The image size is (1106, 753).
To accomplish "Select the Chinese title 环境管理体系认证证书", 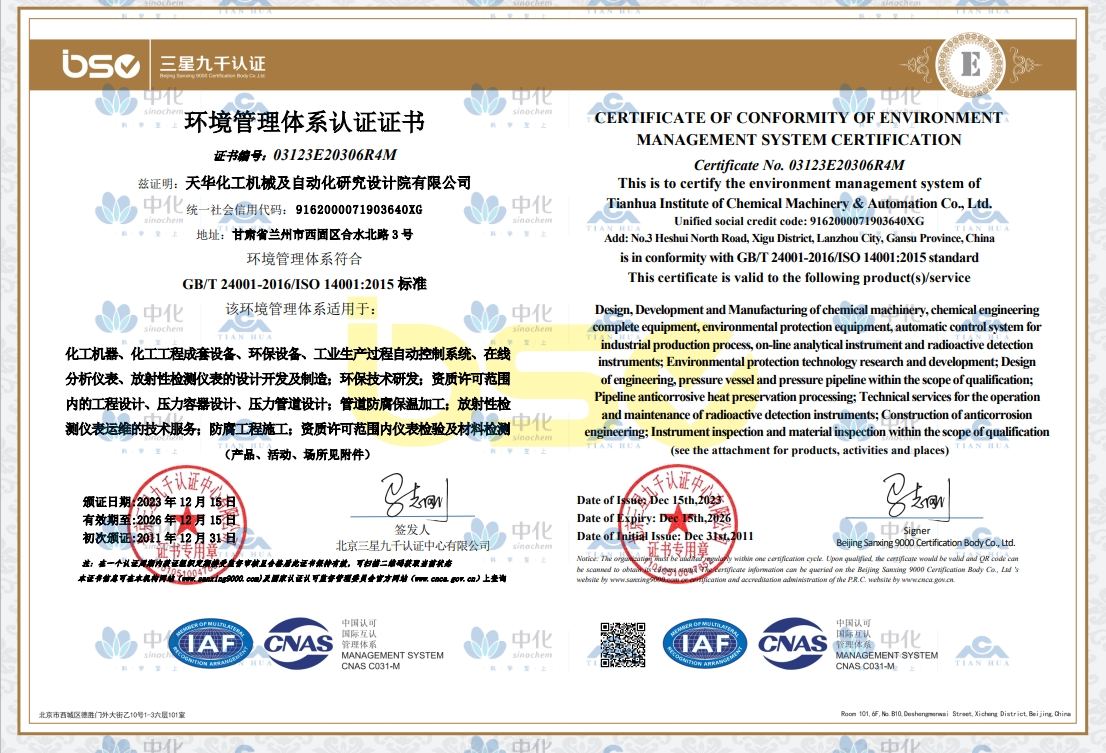I will coord(304,122).
